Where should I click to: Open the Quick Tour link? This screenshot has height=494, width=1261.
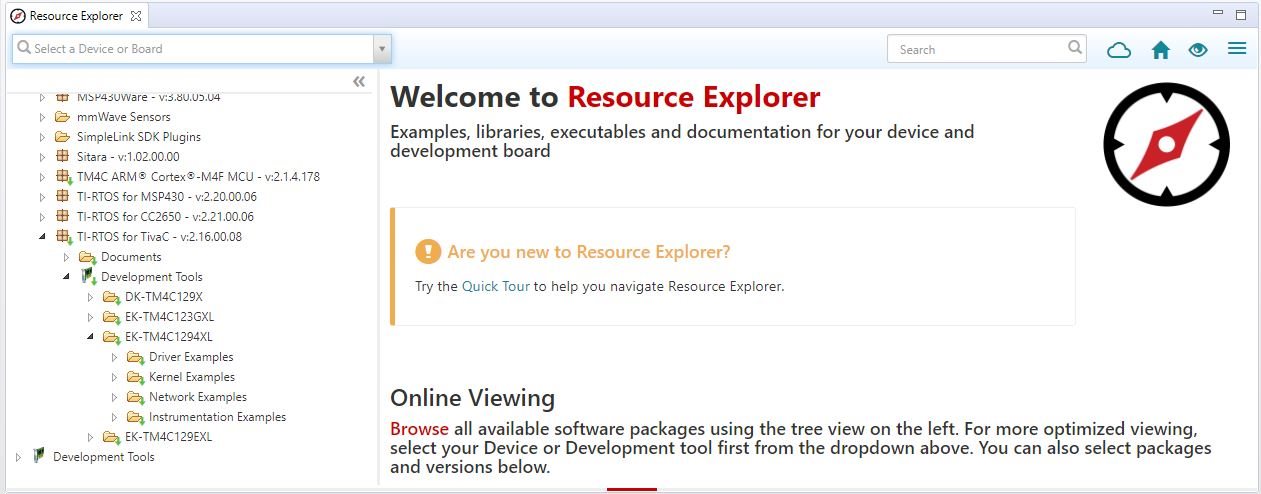pyautogui.click(x=495, y=286)
